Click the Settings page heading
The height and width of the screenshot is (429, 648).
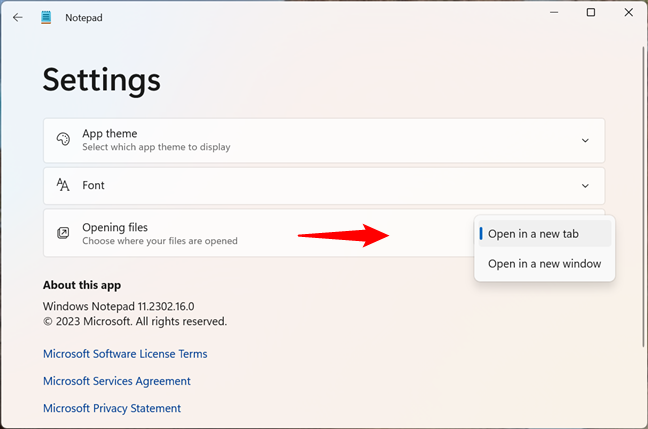(x=102, y=80)
